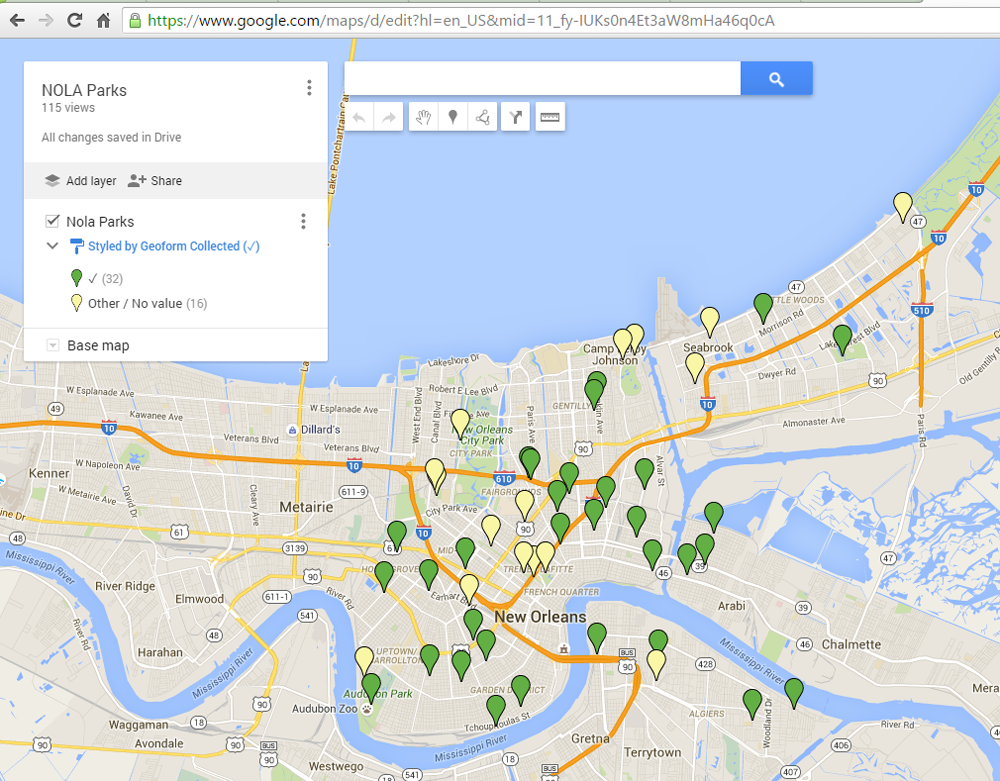Click the browser forward arrow
The image size is (1000, 781).
46,20
